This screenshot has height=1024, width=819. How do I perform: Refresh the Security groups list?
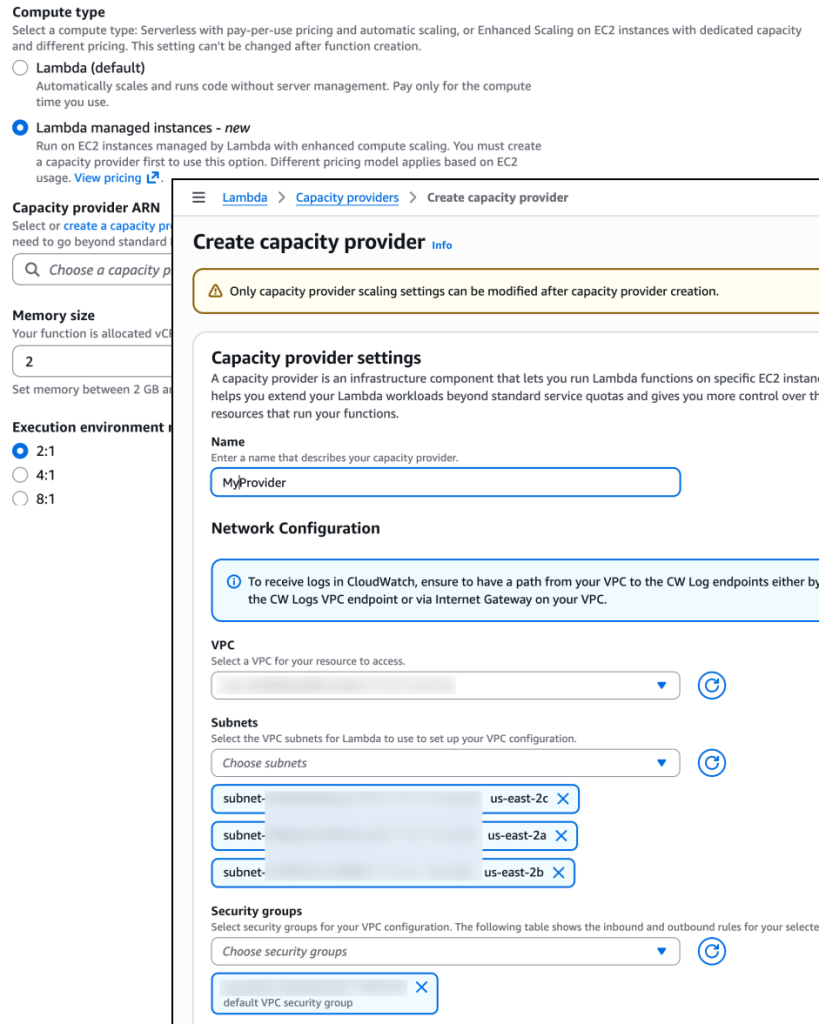711,951
